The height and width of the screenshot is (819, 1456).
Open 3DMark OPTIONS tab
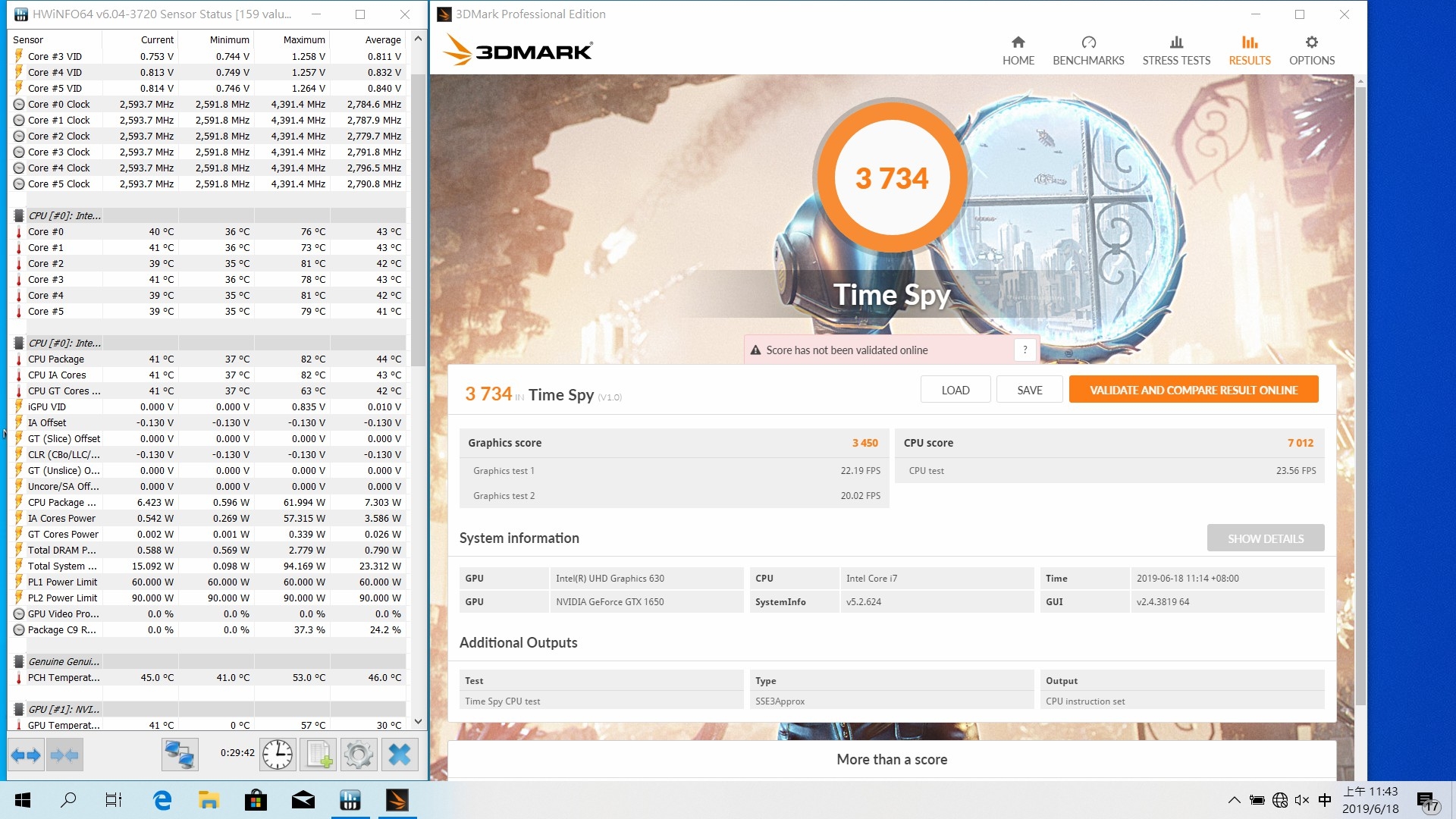click(1312, 51)
